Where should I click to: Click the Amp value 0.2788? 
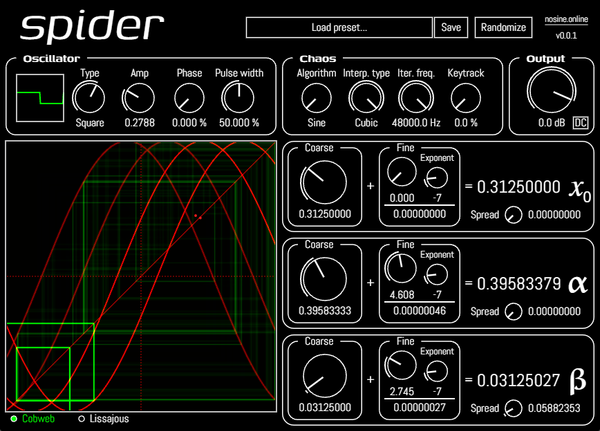coord(139,123)
